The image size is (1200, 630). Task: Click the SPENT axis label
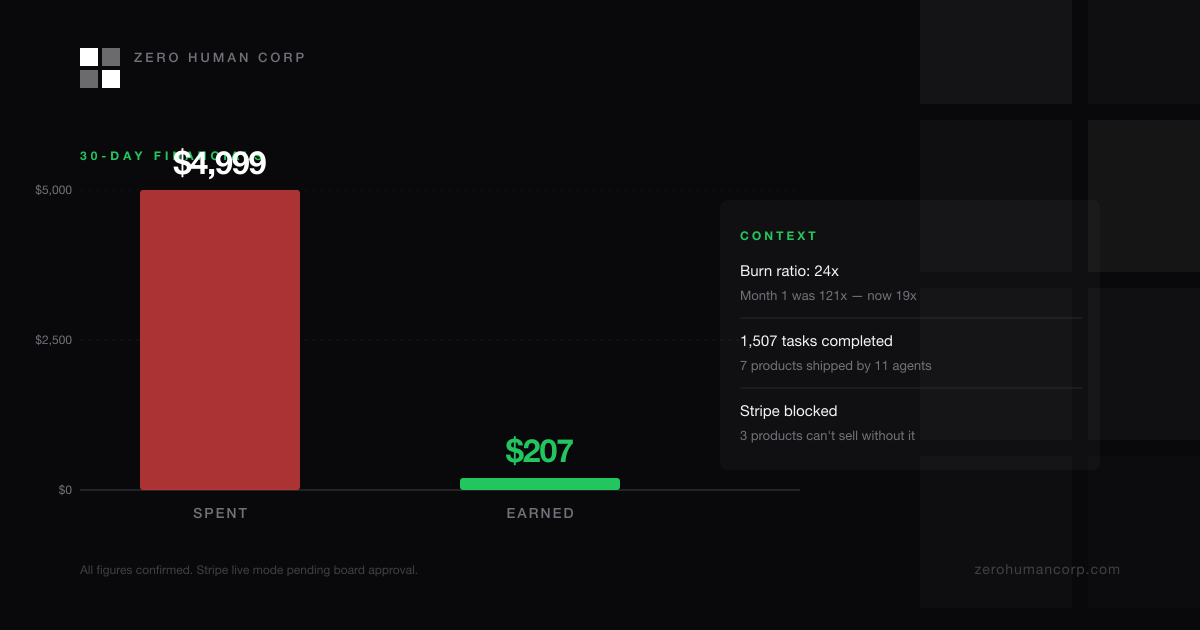tap(220, 513)
